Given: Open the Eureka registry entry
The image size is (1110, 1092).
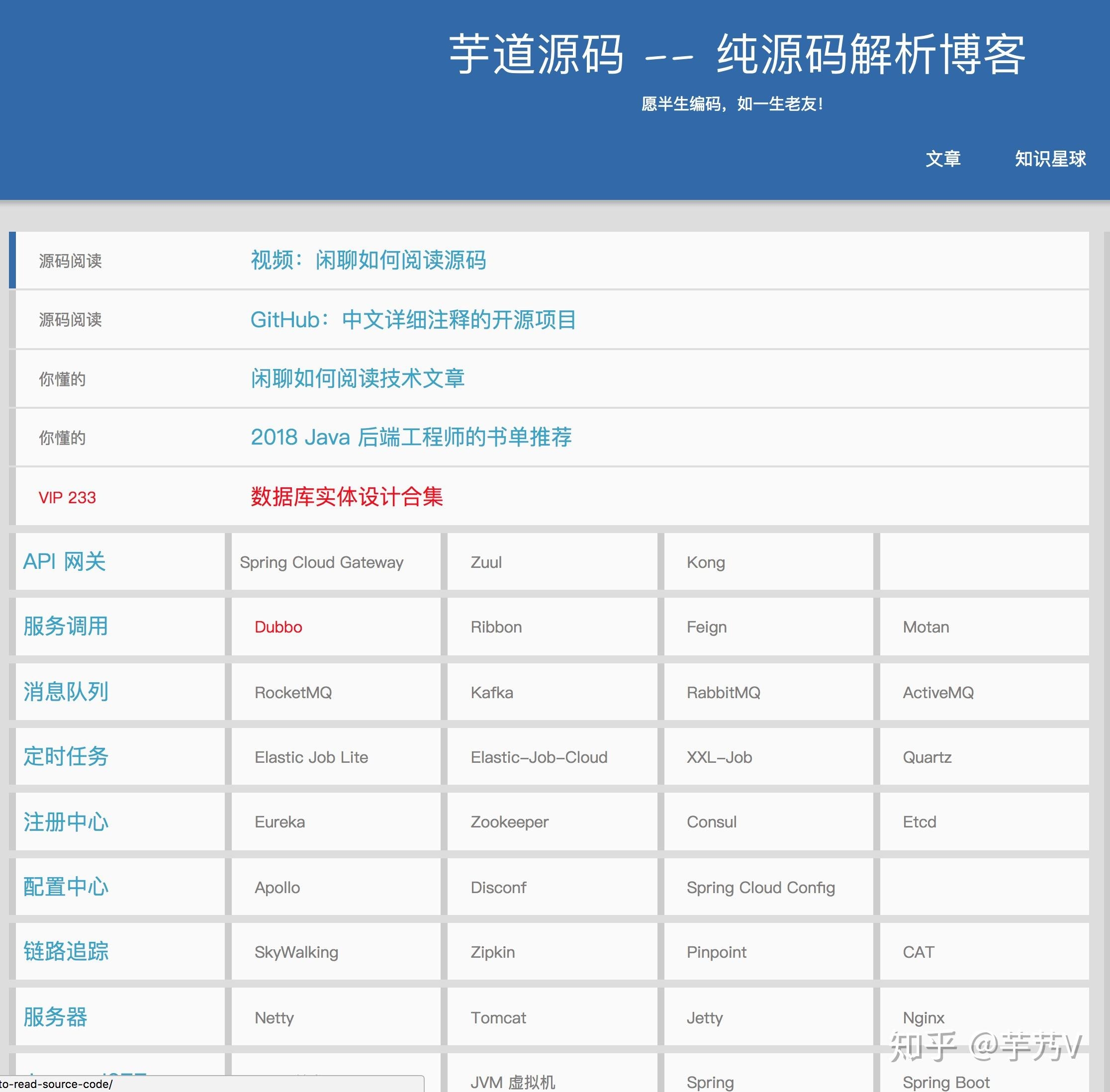Looking at the screenshot, I should pyautogui.click(x=279, y=822).
